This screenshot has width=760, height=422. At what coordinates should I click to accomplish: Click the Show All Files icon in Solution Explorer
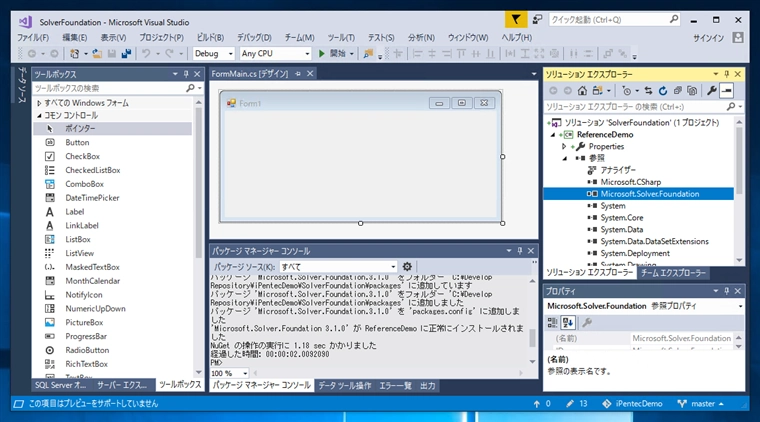[x=692, y=91]
